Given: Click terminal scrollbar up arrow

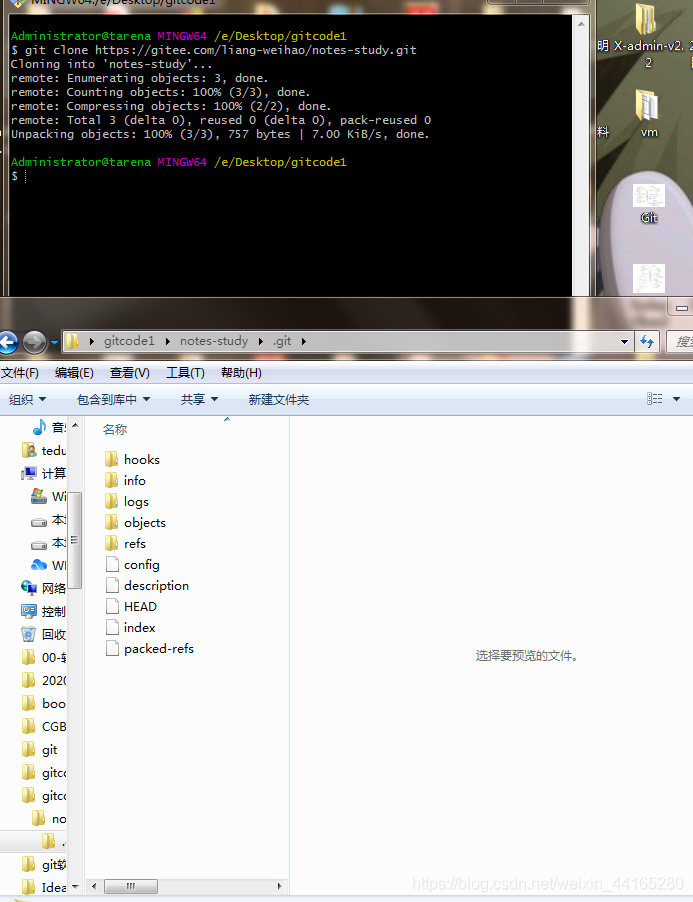Looking at the screenshot, I should 581,24.
